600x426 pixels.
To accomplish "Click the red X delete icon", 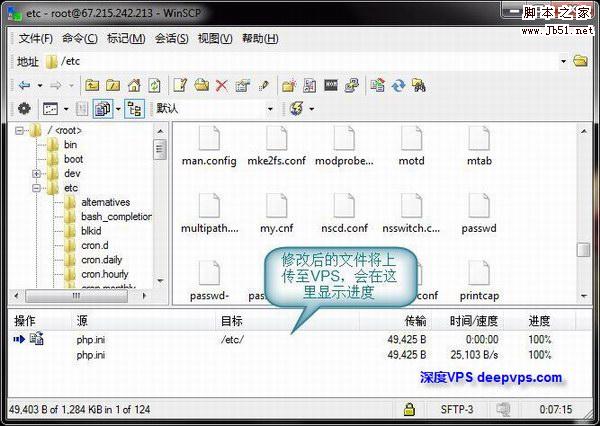I will pyautogui.click(x=221, y=85).
